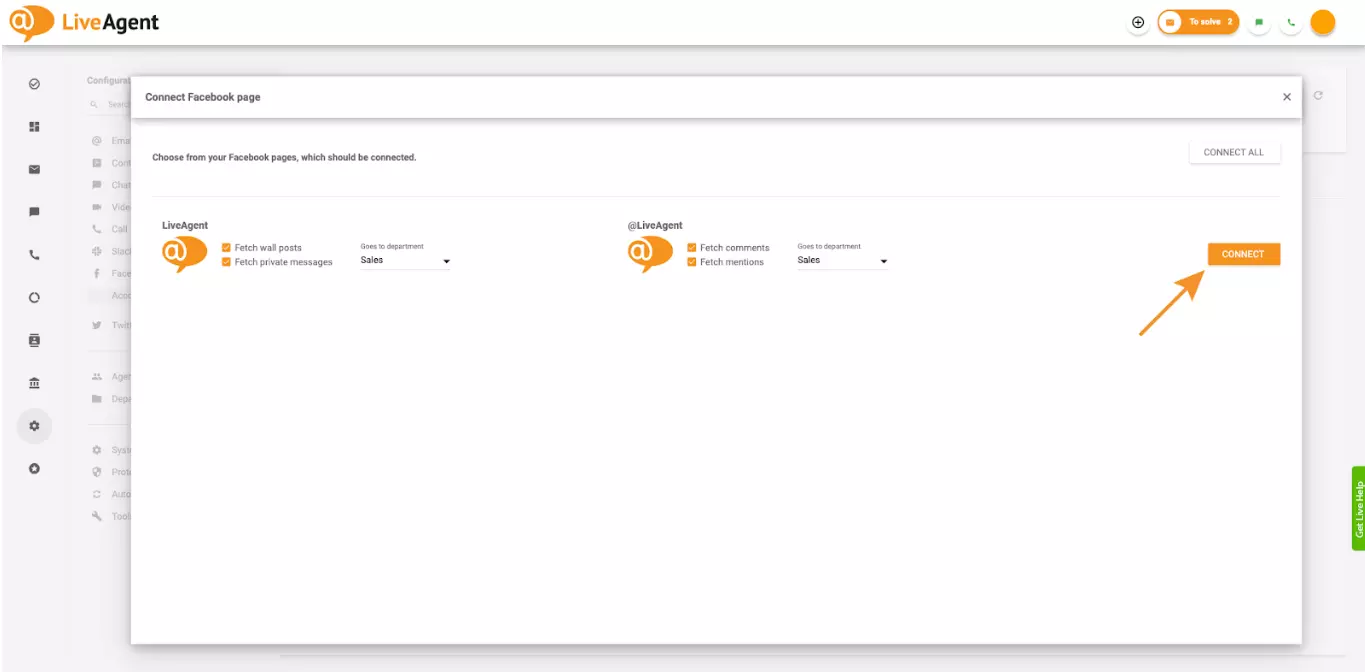The image size is (1365, 672).
Task: Select the Configuration gear icon in sidebar
Action: pyautogui.click(x=34, y=425)
